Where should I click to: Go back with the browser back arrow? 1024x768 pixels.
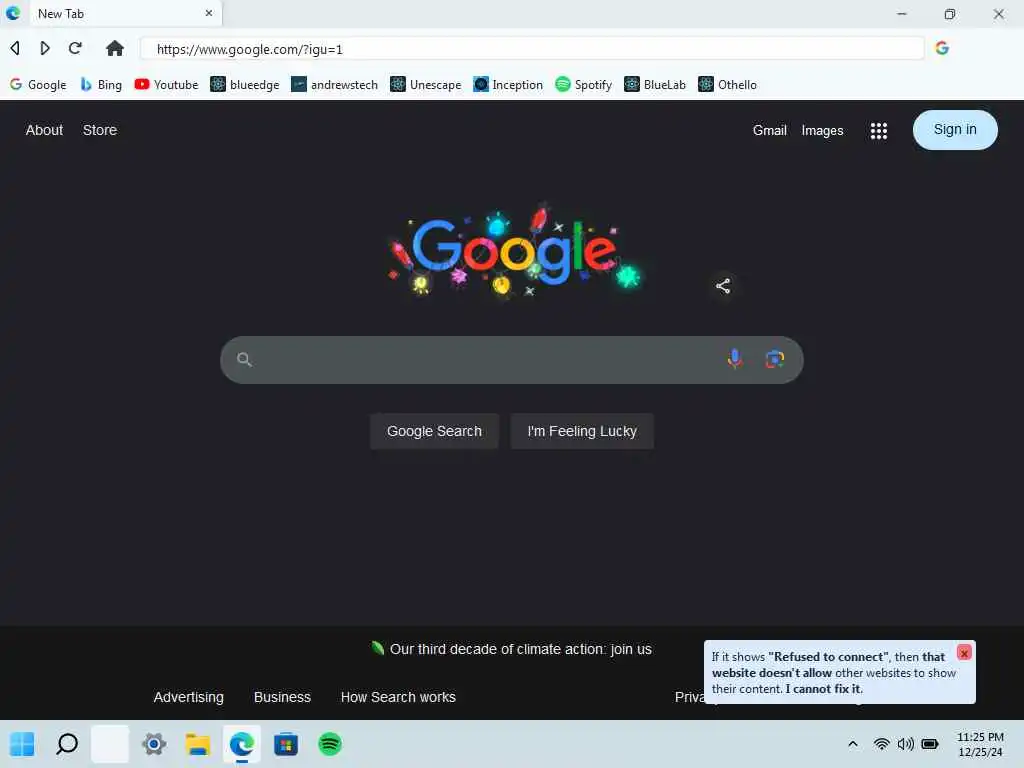tap(15, 48)
